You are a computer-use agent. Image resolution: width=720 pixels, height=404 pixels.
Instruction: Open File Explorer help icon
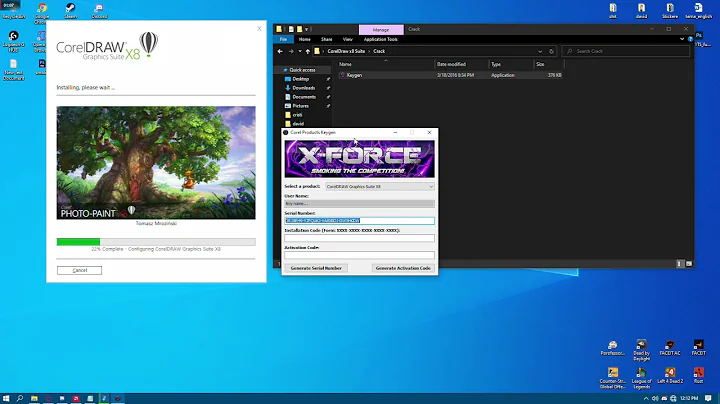click(x=690, y=39)
